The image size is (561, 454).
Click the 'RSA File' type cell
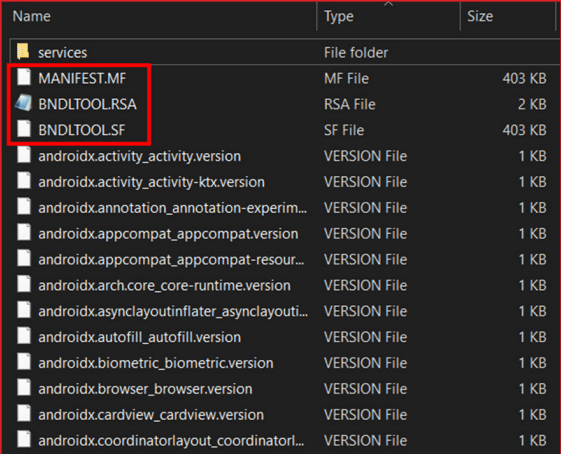coord(350,104)
